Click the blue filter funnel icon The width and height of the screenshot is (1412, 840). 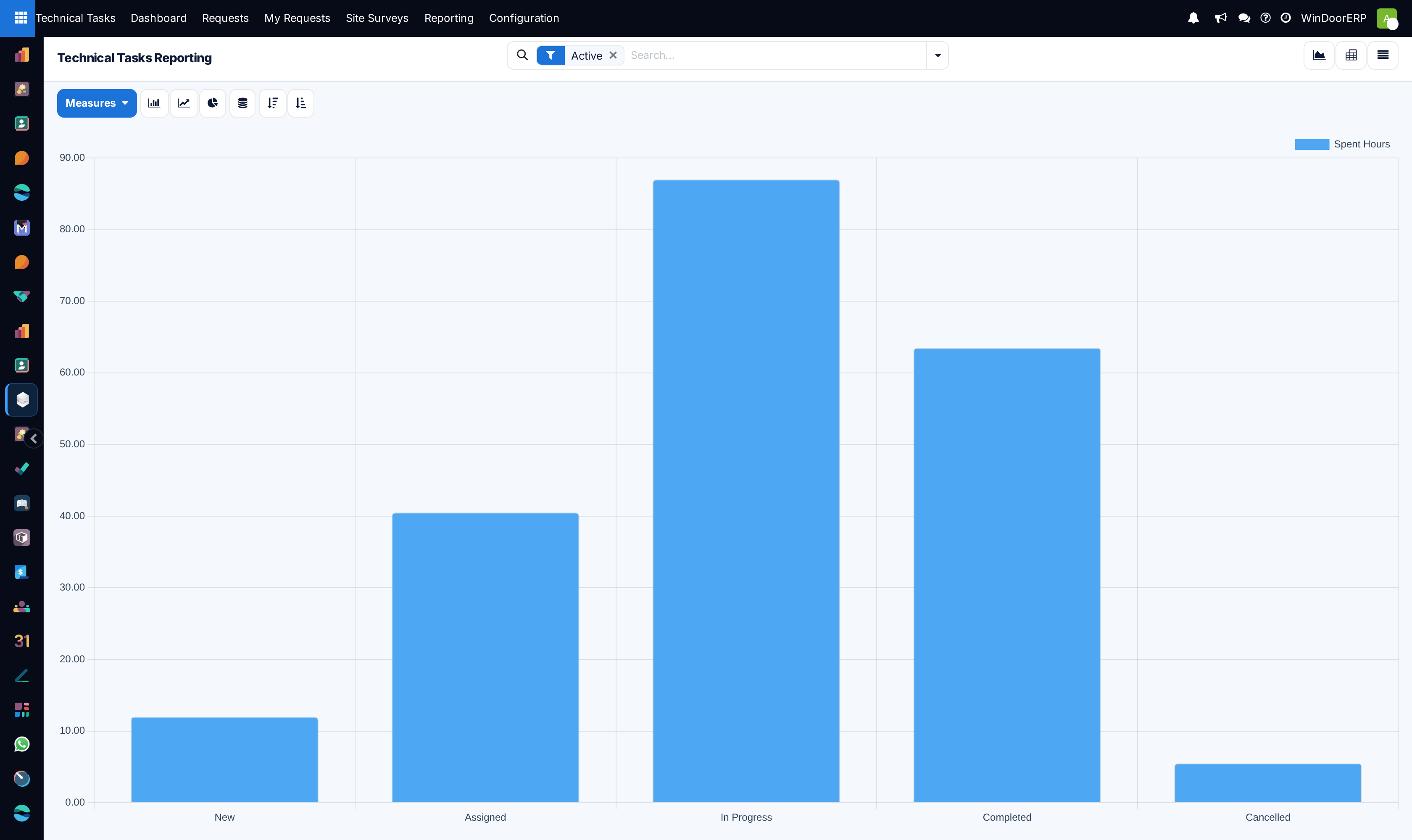[x=551, y=55]
